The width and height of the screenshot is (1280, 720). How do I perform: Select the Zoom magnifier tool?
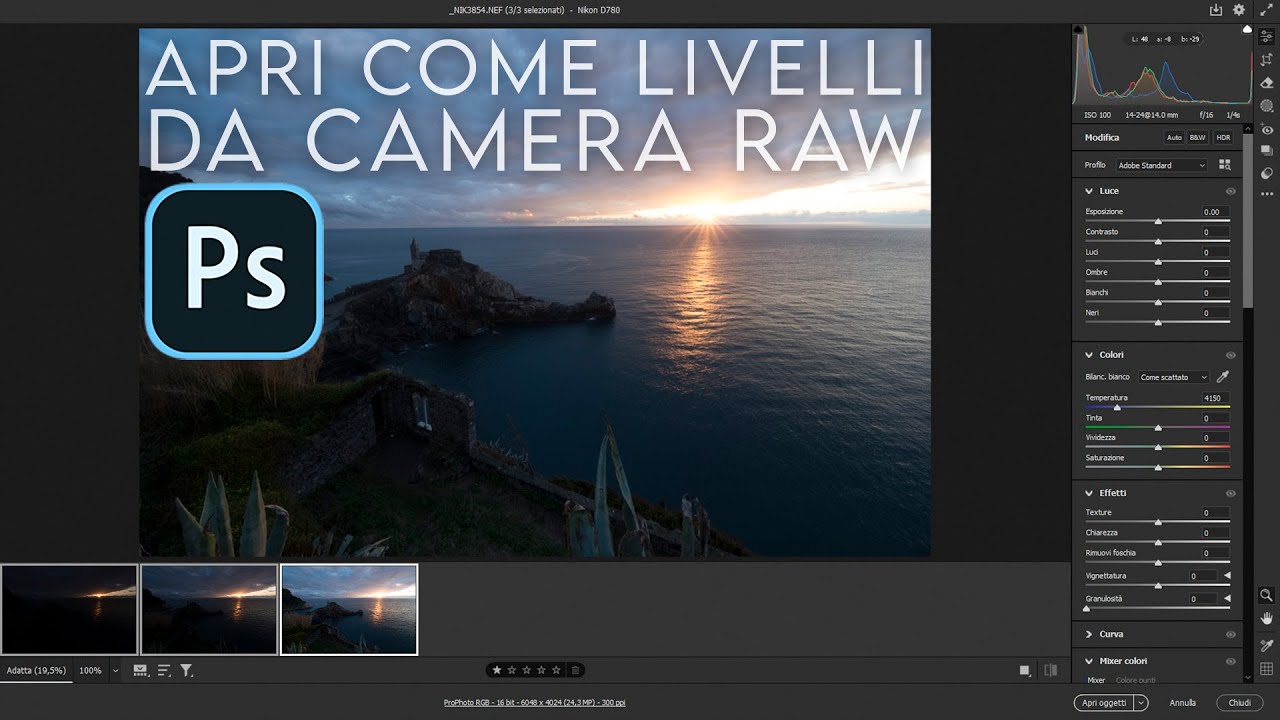[1266, 595]
